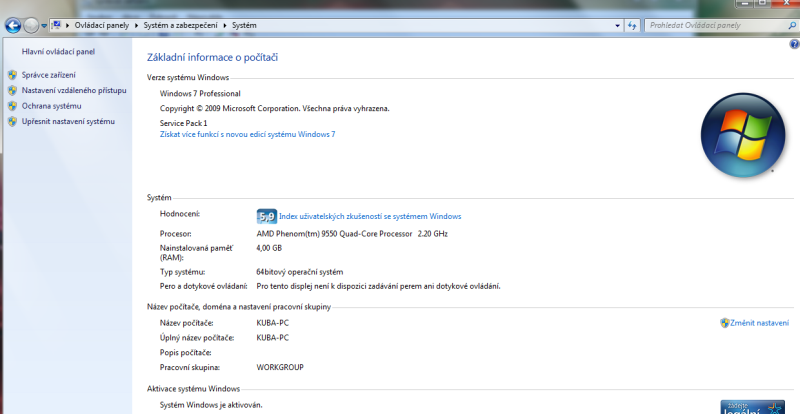Click shield icon beside Ochrana systému
This screenshot has height=414, width=800.
click(x=13, y=106)
